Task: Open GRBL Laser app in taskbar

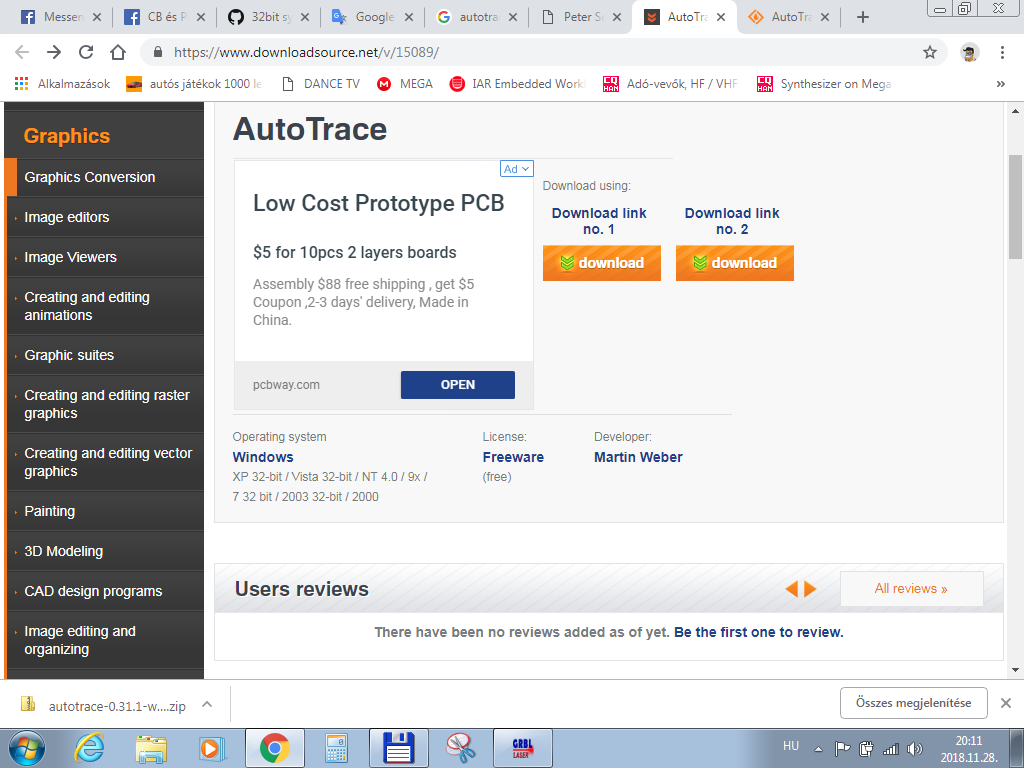Action: 522,748
